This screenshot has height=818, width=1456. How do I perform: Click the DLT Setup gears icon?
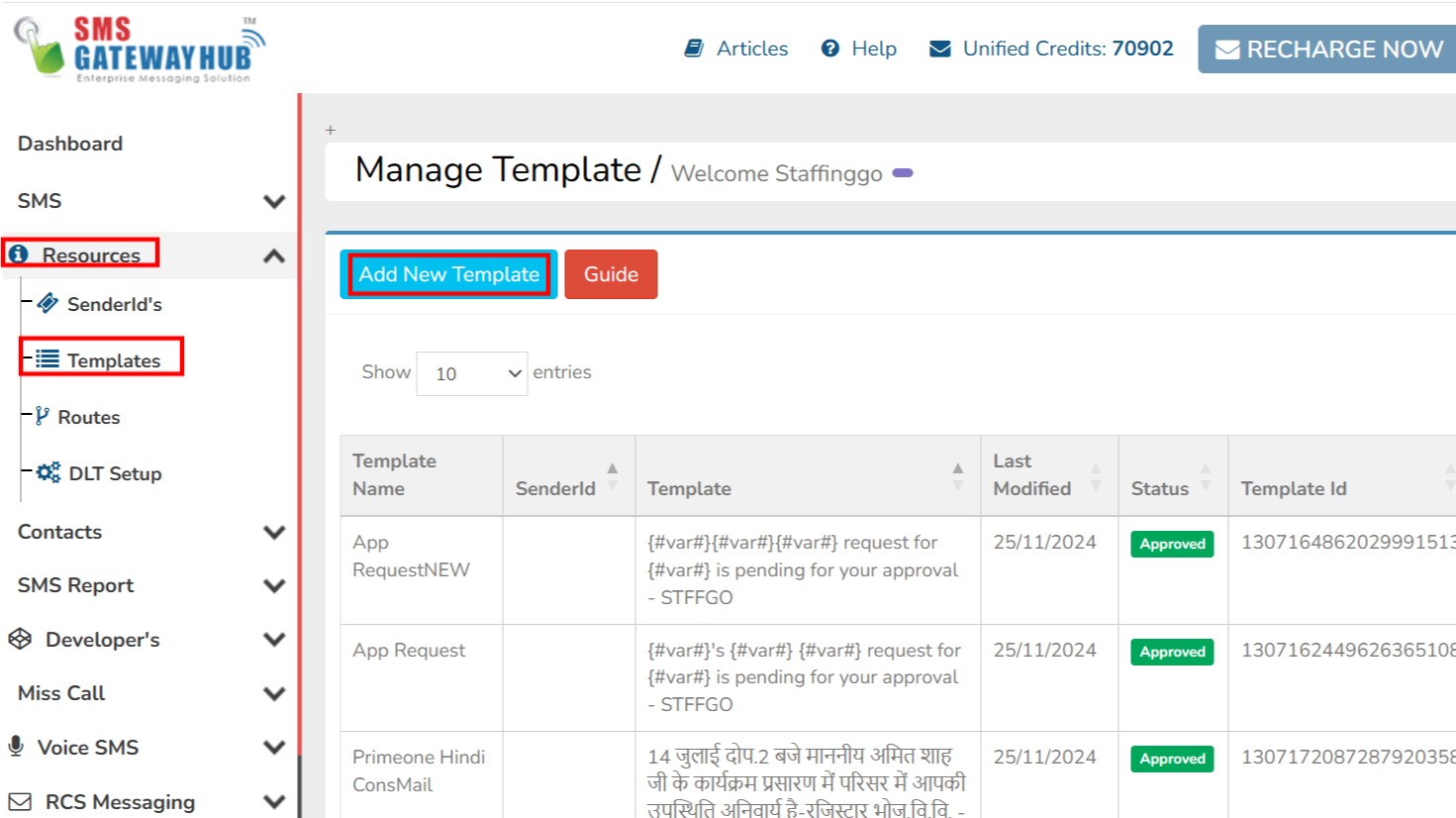(x=48, y=472)
